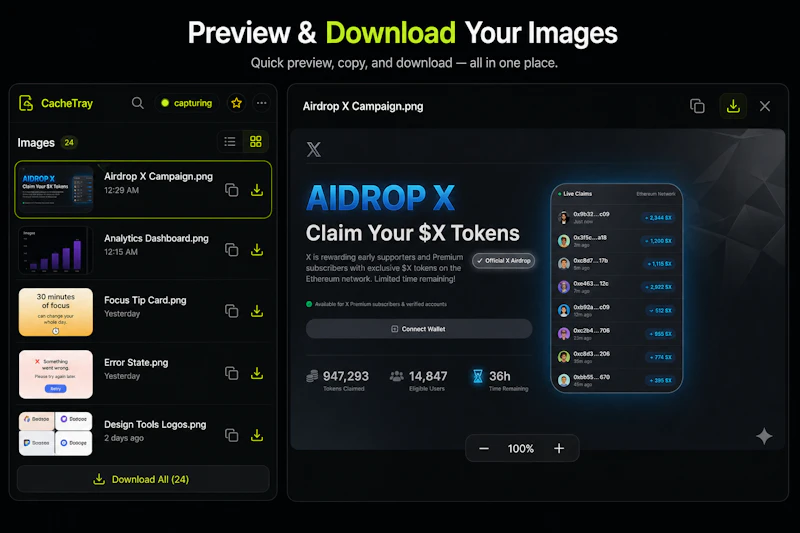Viewport: 800px width, 533px height.
Task: Click the X logo in preview
Action: point(314,149)
